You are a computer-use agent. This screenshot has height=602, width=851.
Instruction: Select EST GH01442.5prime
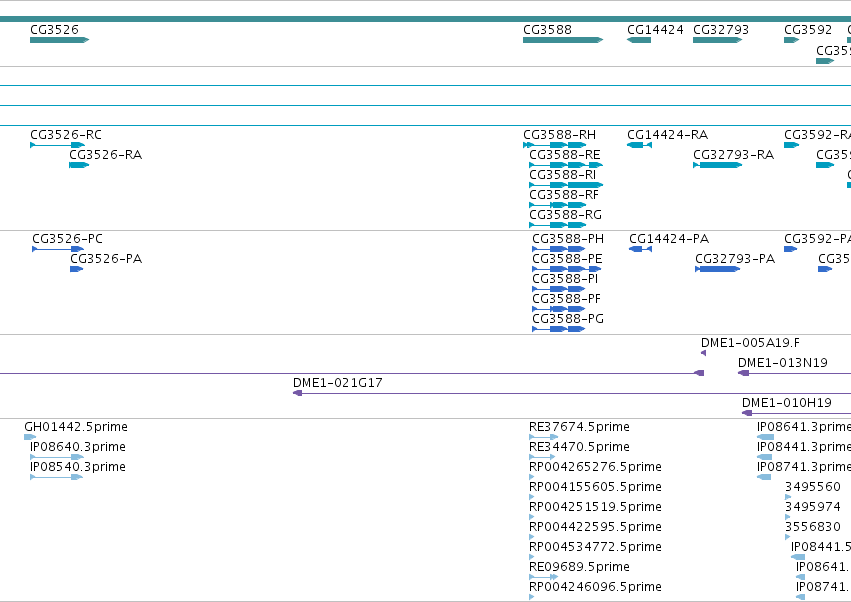pyautogui.click(x=30, y=438)
